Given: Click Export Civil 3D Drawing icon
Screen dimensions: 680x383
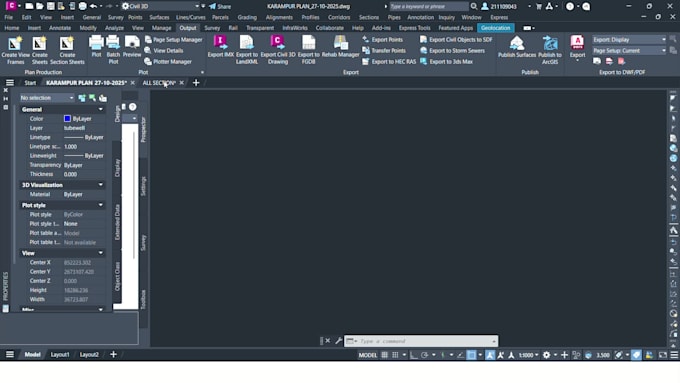Looking at the screenshot, I should pos(277,43).
